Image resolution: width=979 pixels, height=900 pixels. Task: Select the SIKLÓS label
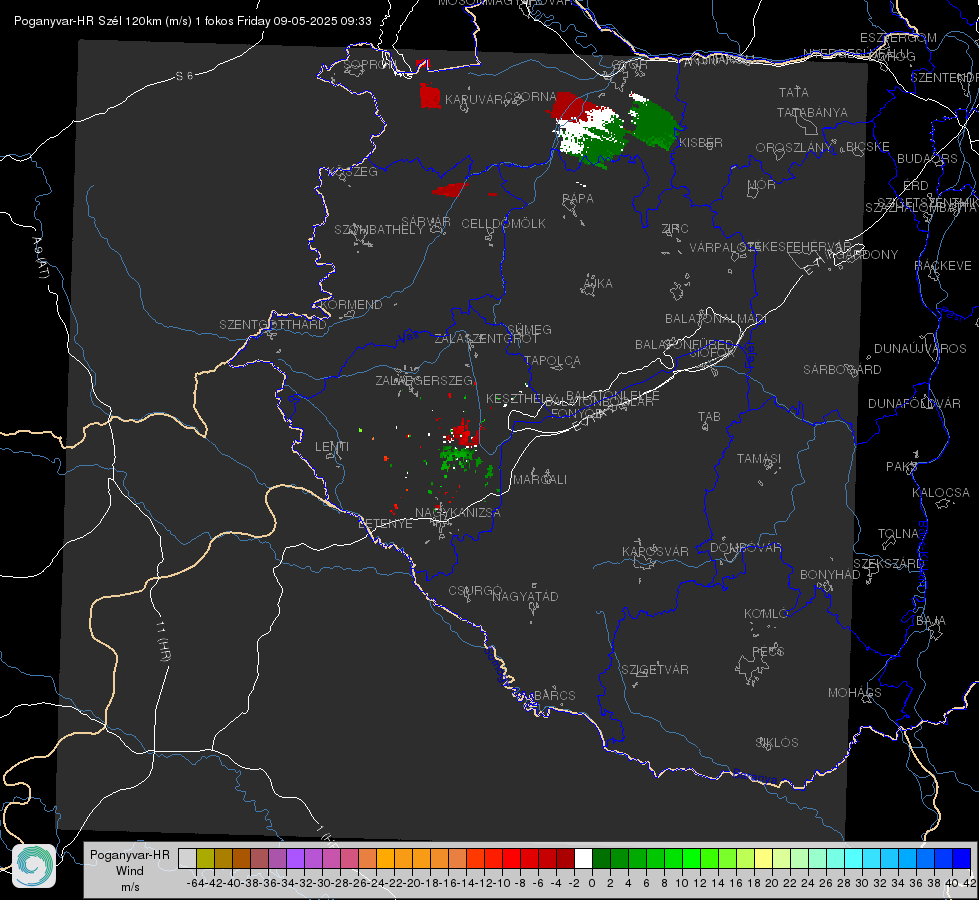coord(777,743)
